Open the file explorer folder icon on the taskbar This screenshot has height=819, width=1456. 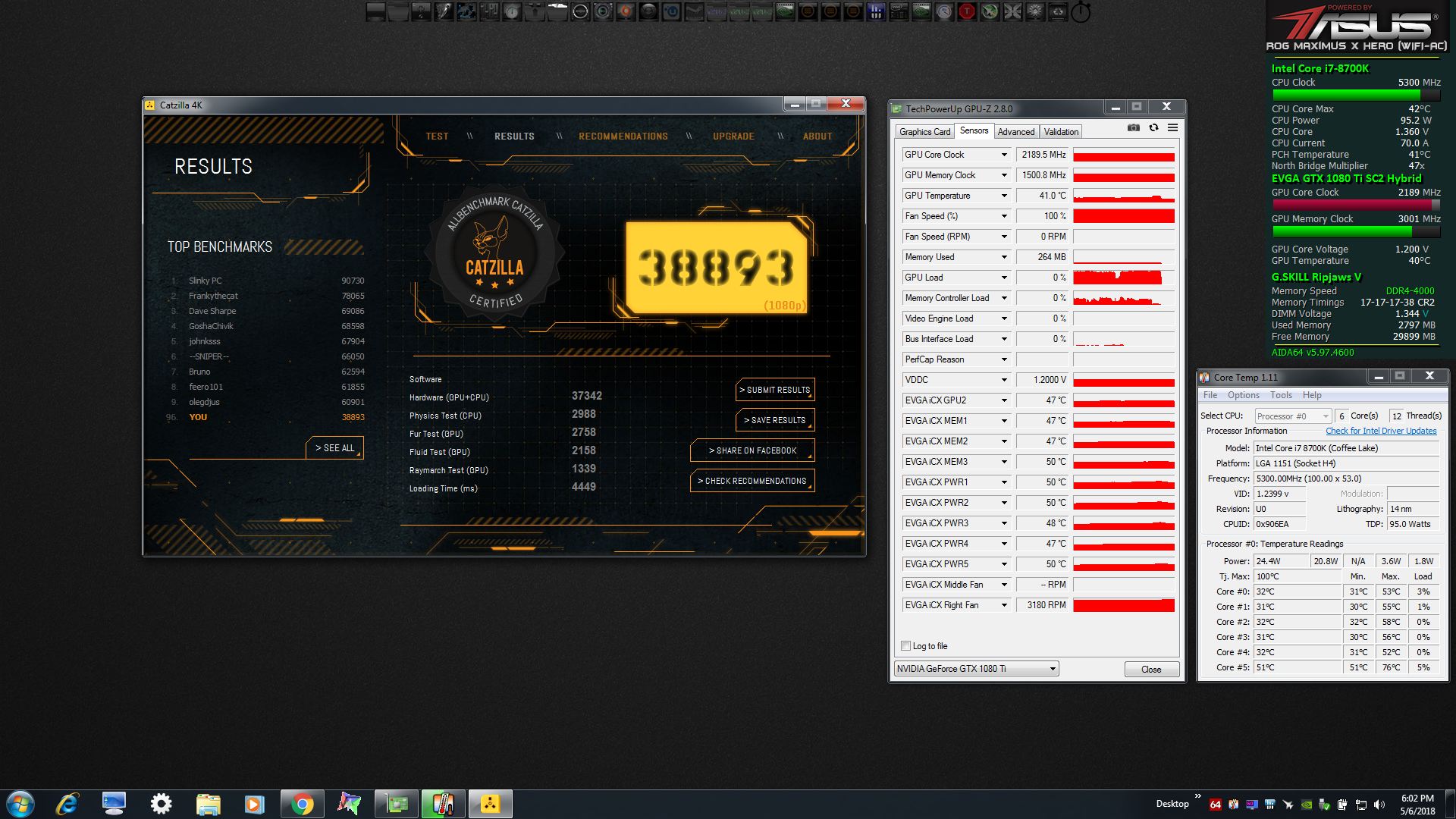tap(208, 804)
